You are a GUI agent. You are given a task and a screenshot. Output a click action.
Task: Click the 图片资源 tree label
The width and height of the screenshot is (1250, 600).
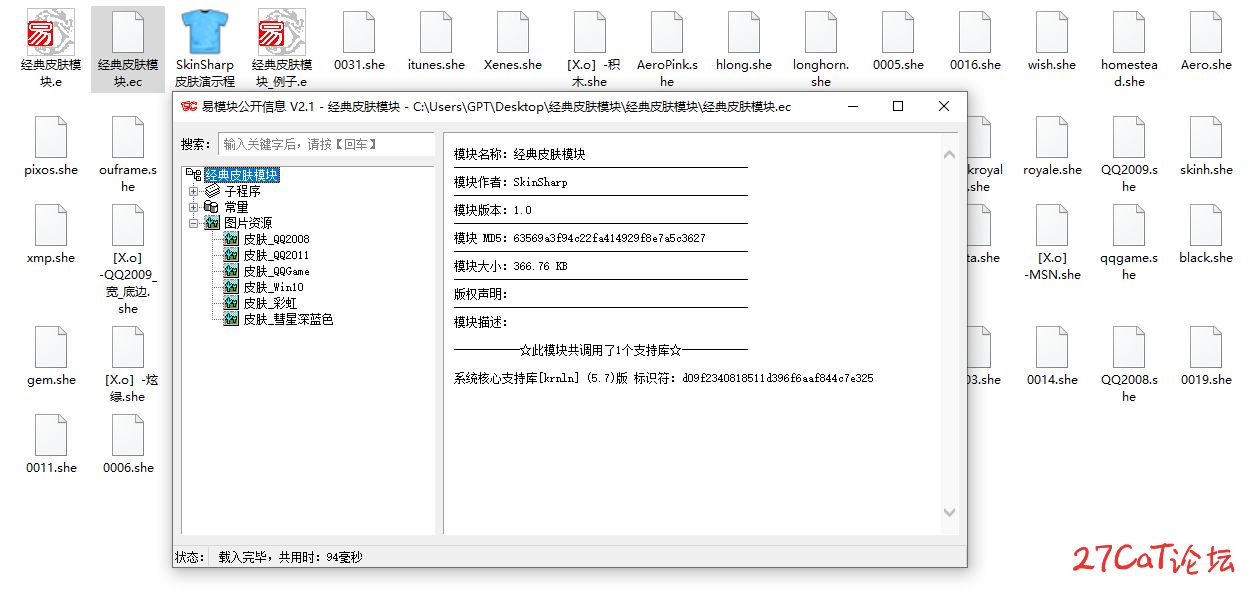(x=248, y=223)
